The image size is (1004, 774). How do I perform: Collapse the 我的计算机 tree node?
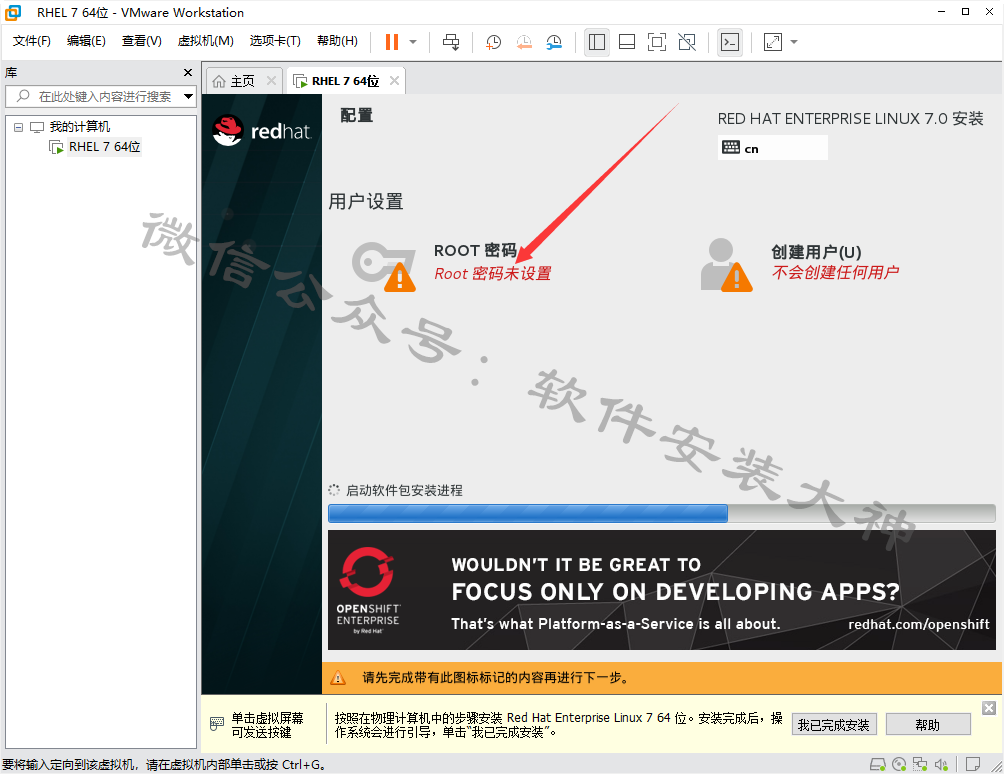click(x=19, y=127)
